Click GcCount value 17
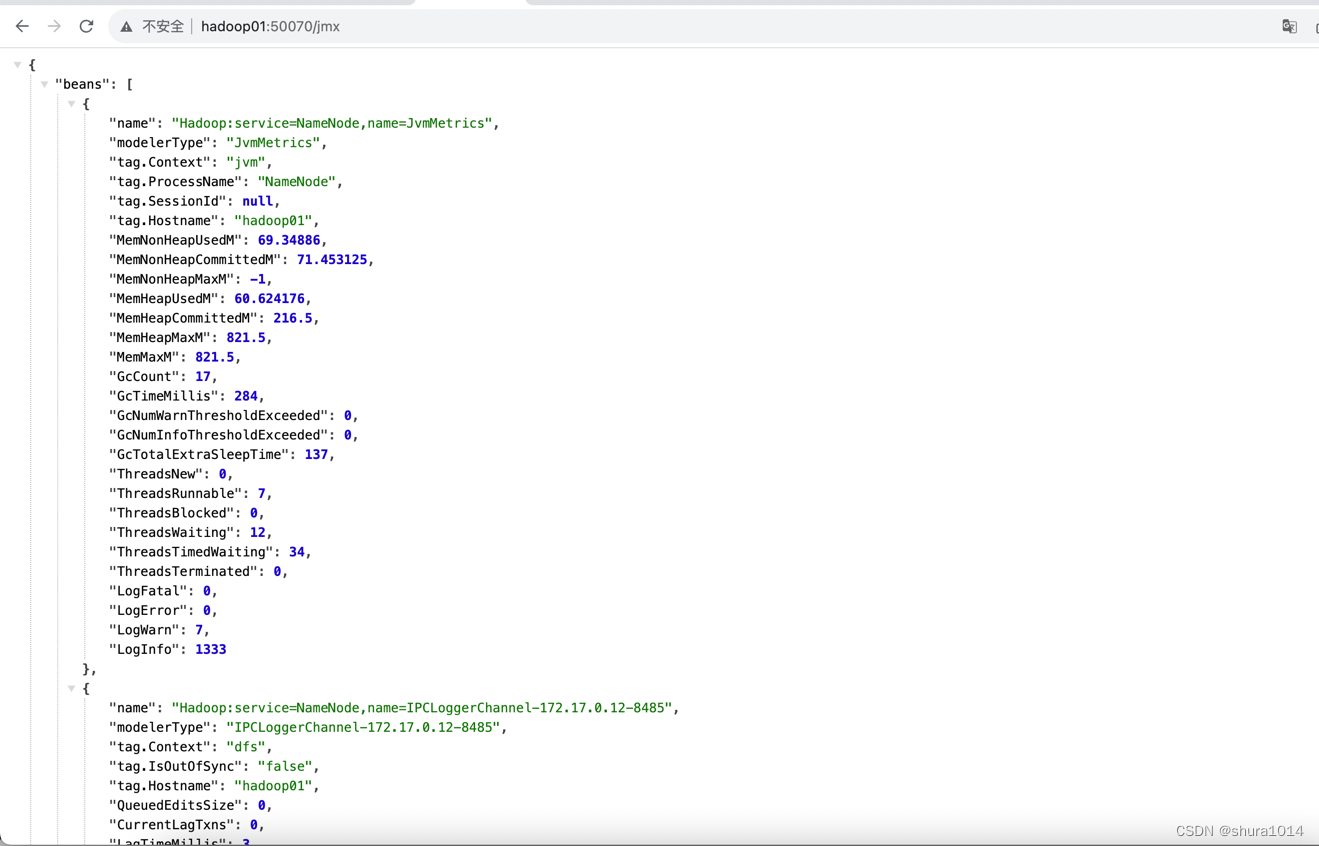Viewport: 1319px width, 846px height. coord(203,377)
